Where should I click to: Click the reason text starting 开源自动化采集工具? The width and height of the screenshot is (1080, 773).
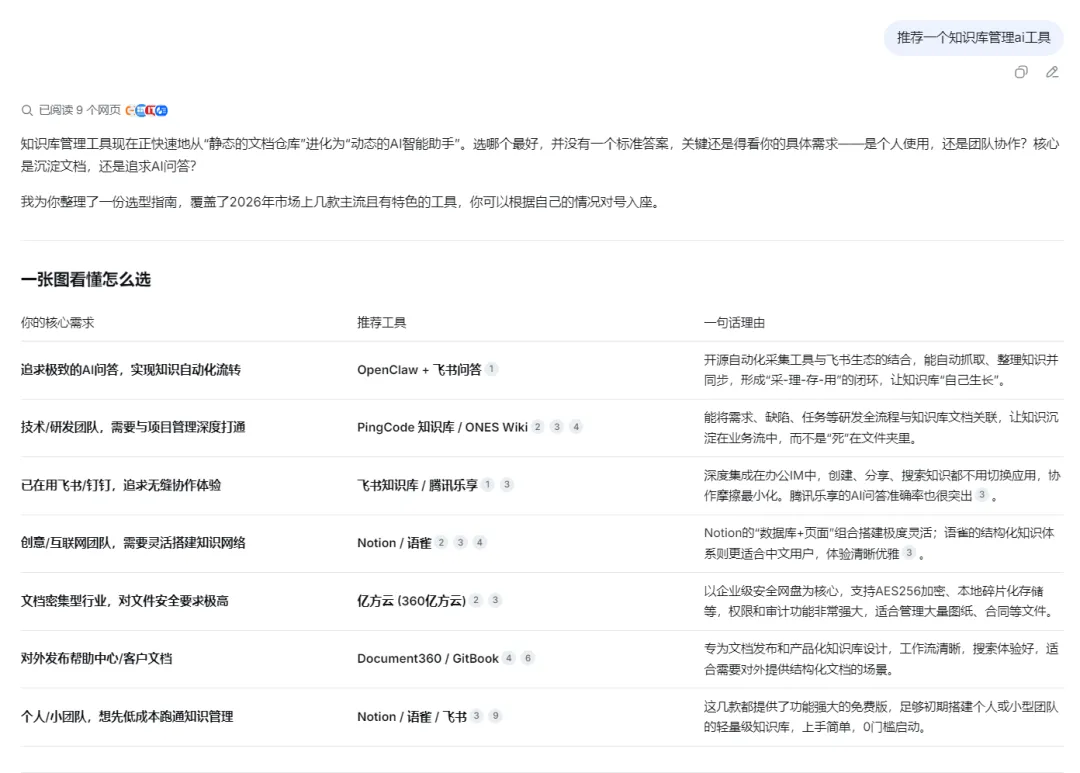(x=881, y=370)
